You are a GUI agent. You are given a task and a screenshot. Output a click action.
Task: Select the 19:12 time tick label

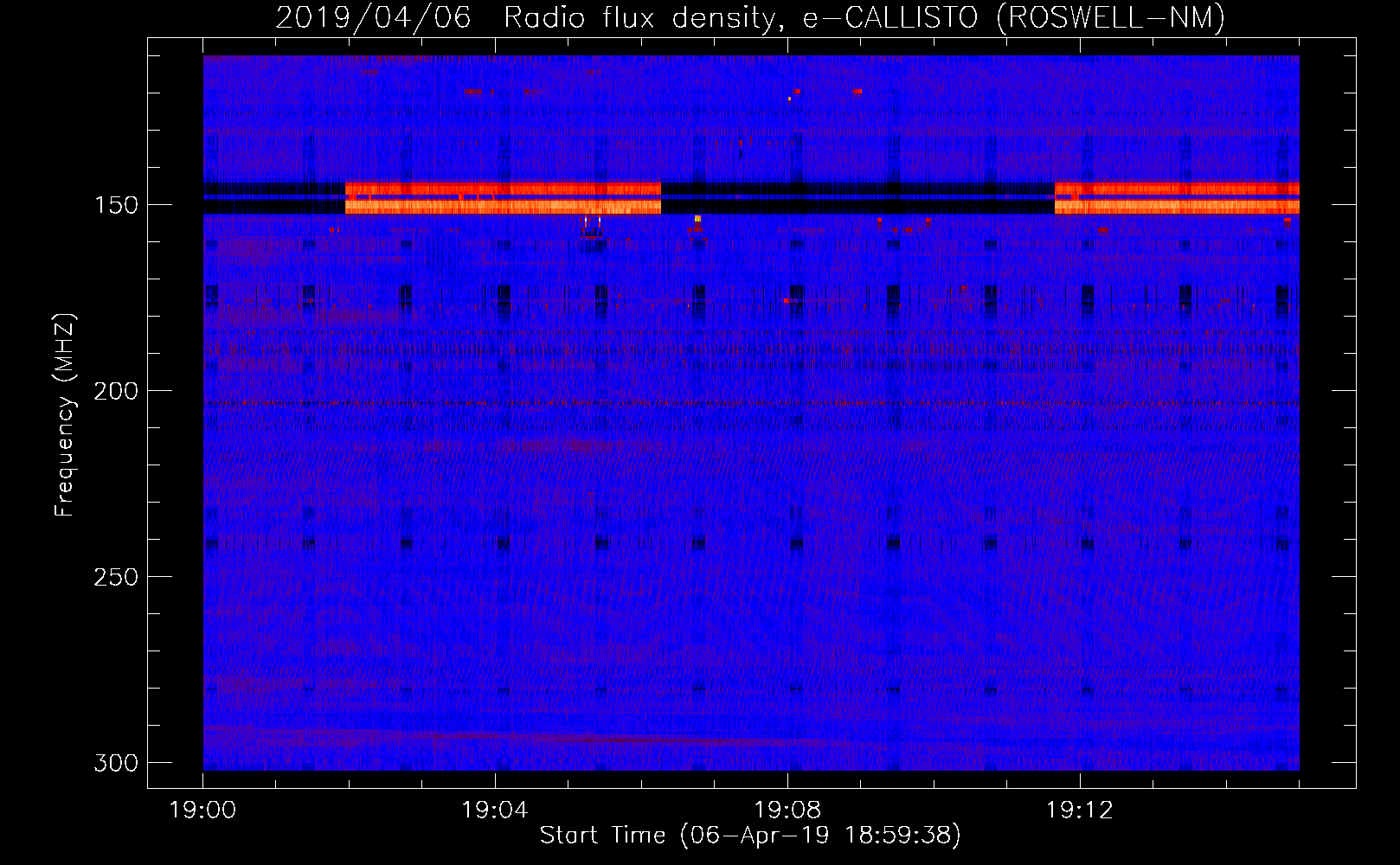click(x=1079, y=811)
